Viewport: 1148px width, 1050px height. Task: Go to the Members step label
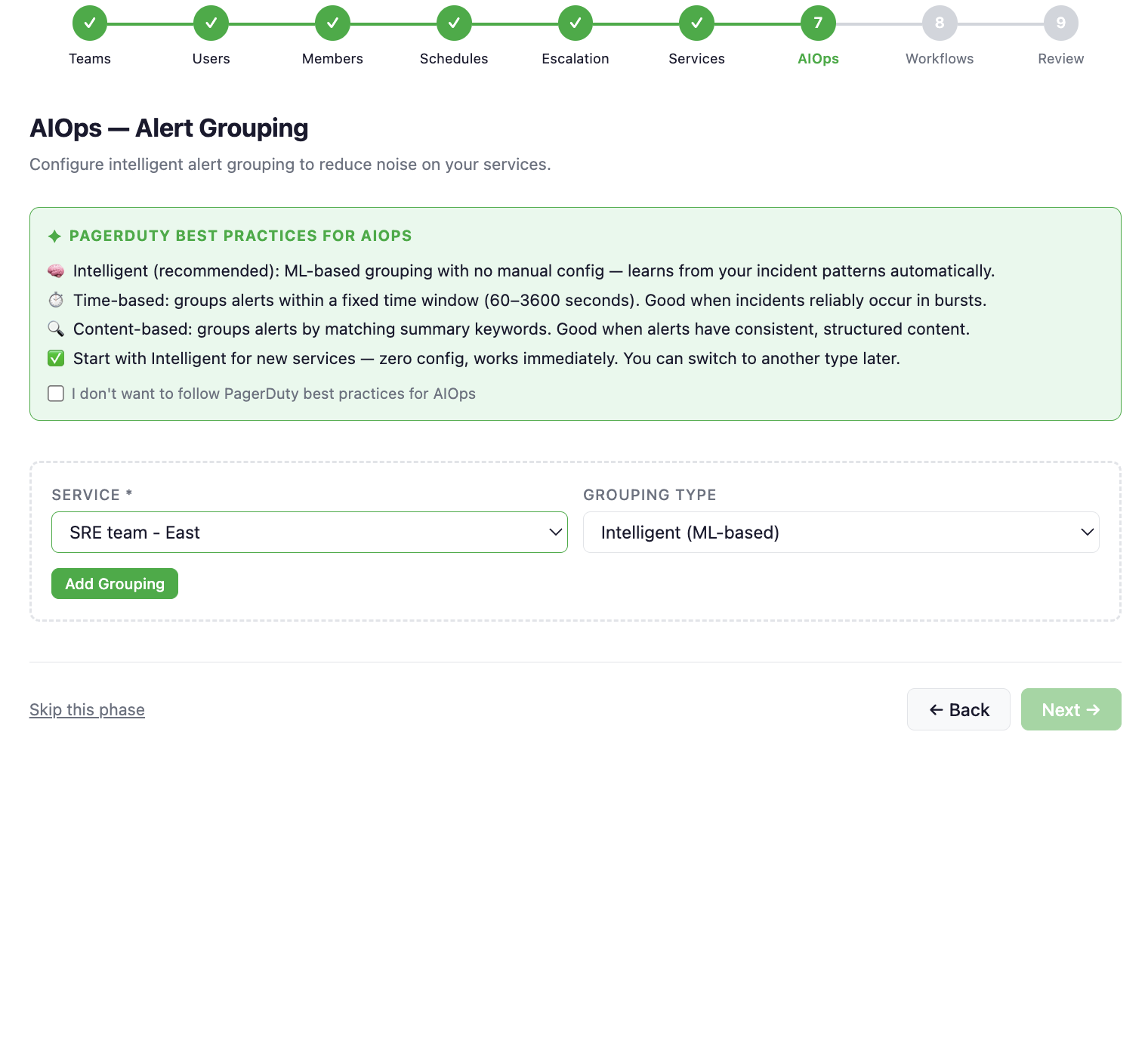coord(332,59)
